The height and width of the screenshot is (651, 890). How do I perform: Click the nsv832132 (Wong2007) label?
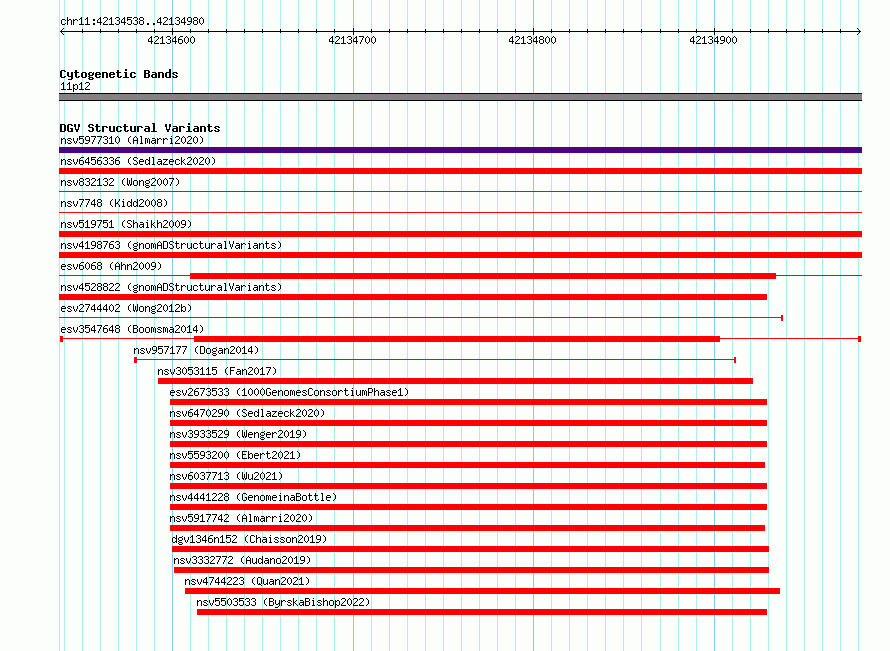tap(120, 182)
